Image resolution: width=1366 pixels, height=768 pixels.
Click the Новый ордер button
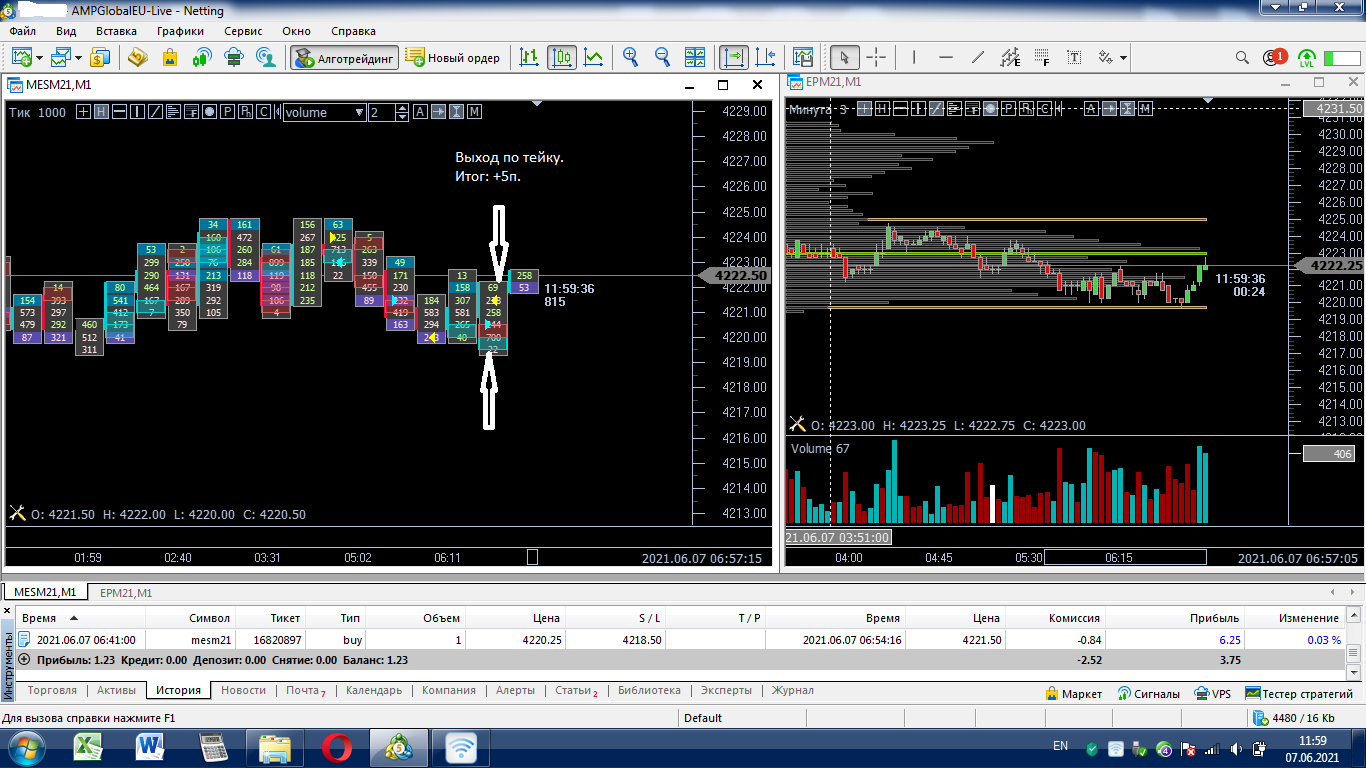click(453, 57)
